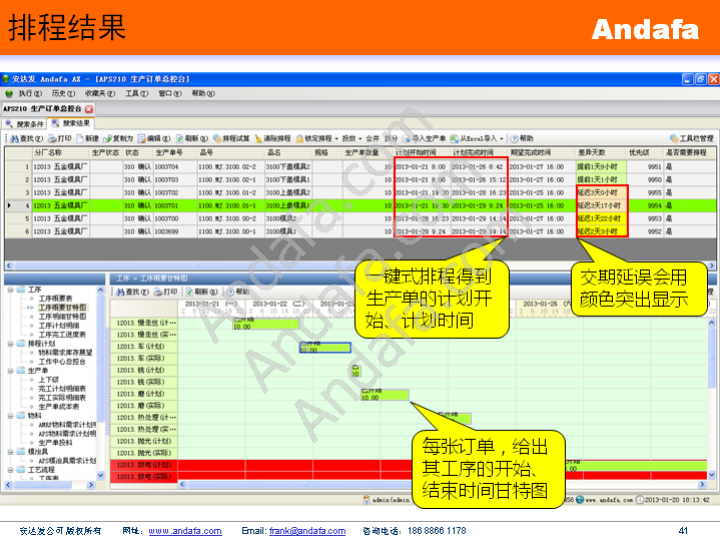Click the 打印 icon in Gantt panel toolbar
Viewport: 720px width, 540px height.
(158, 292)
